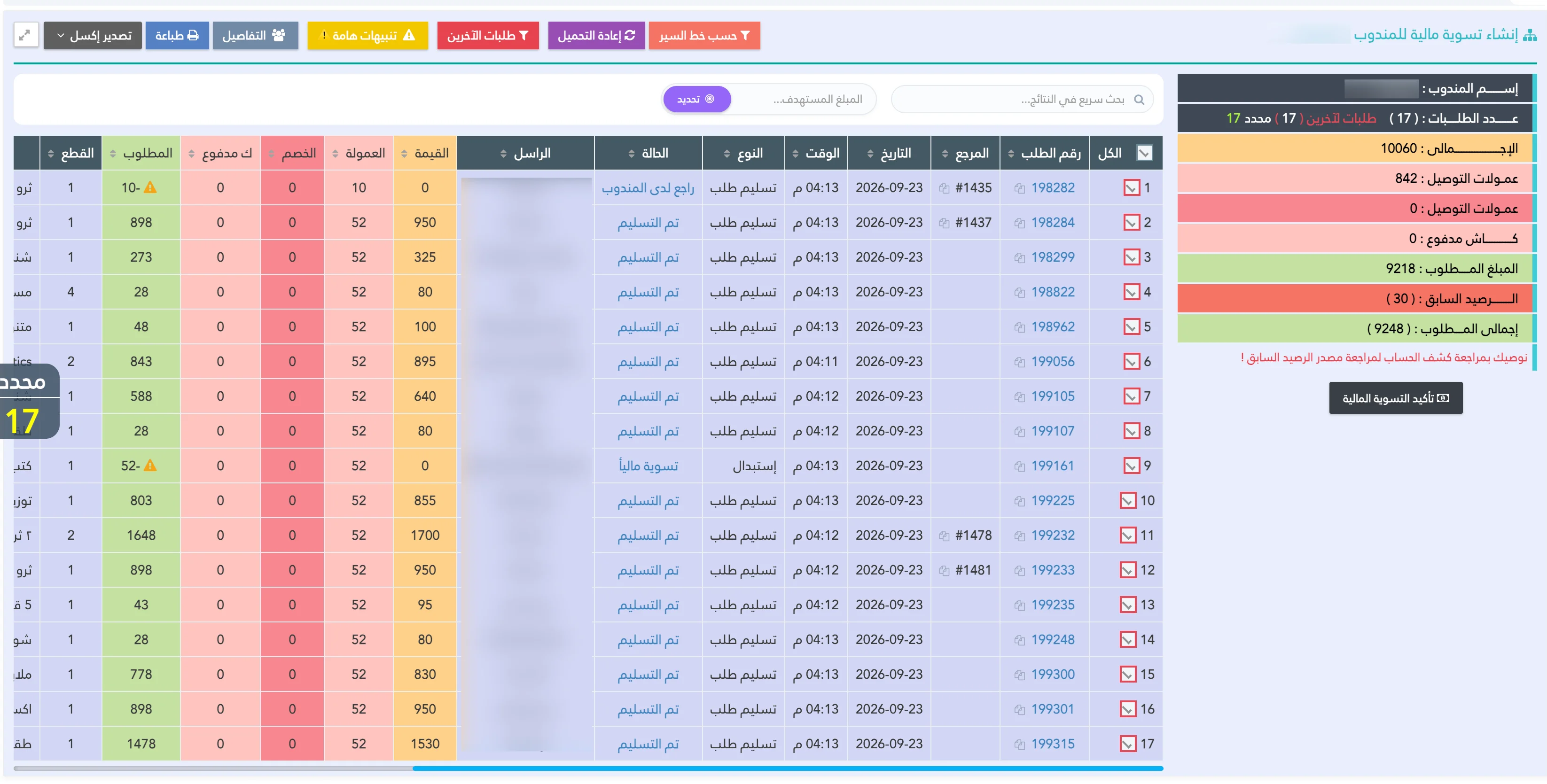Copy icon next to order 198962

(1019, 328)
